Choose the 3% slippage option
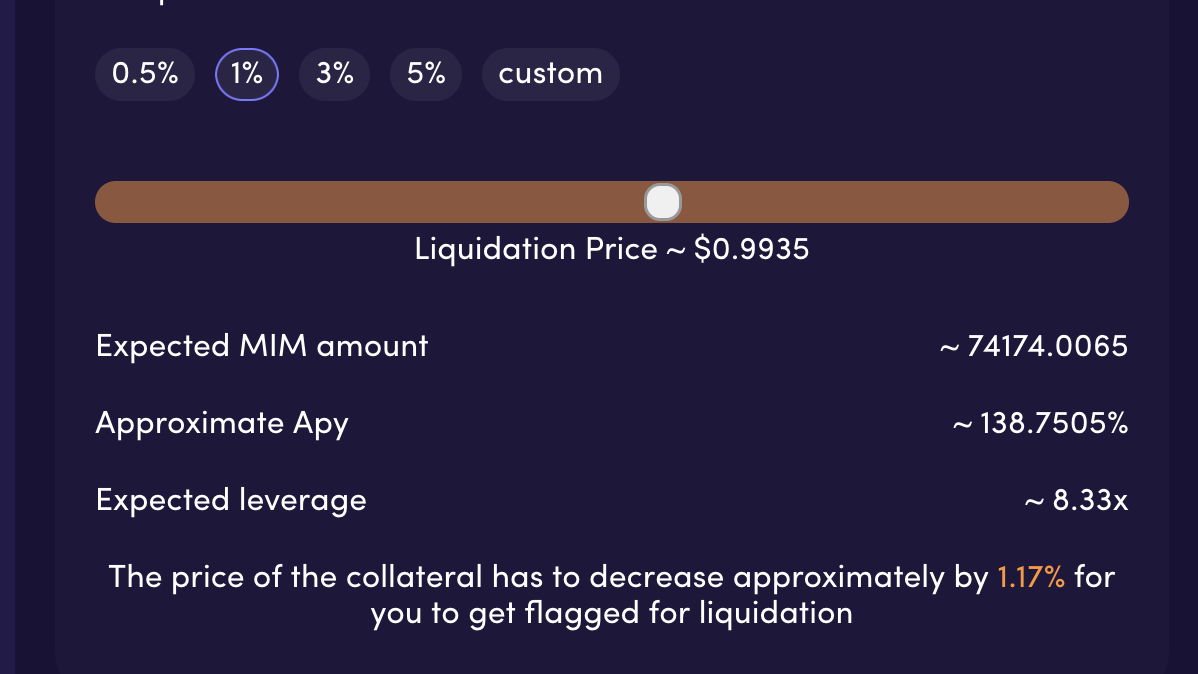Image resolution: width=1198 pixels, height=674 pixels. tap(335, 74)
